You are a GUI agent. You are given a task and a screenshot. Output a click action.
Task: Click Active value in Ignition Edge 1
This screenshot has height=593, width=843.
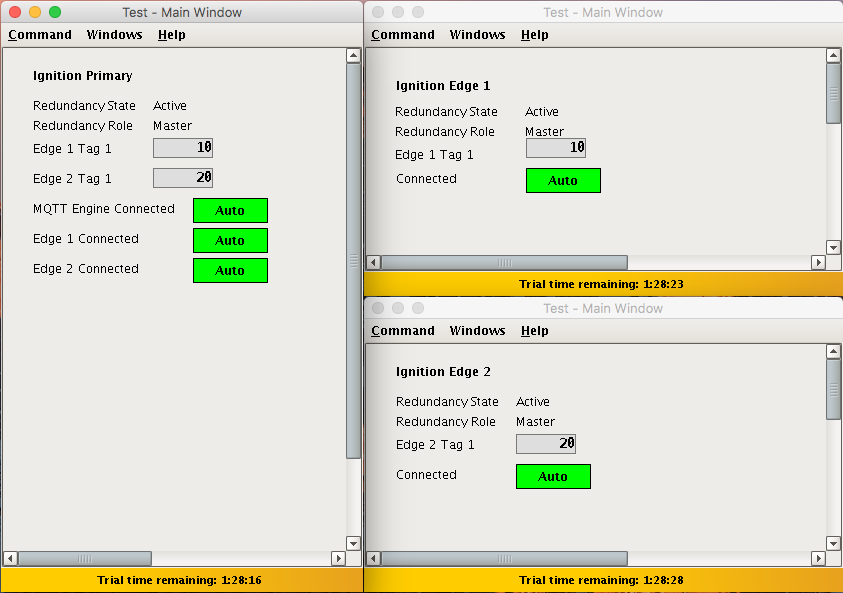[542, 112]
